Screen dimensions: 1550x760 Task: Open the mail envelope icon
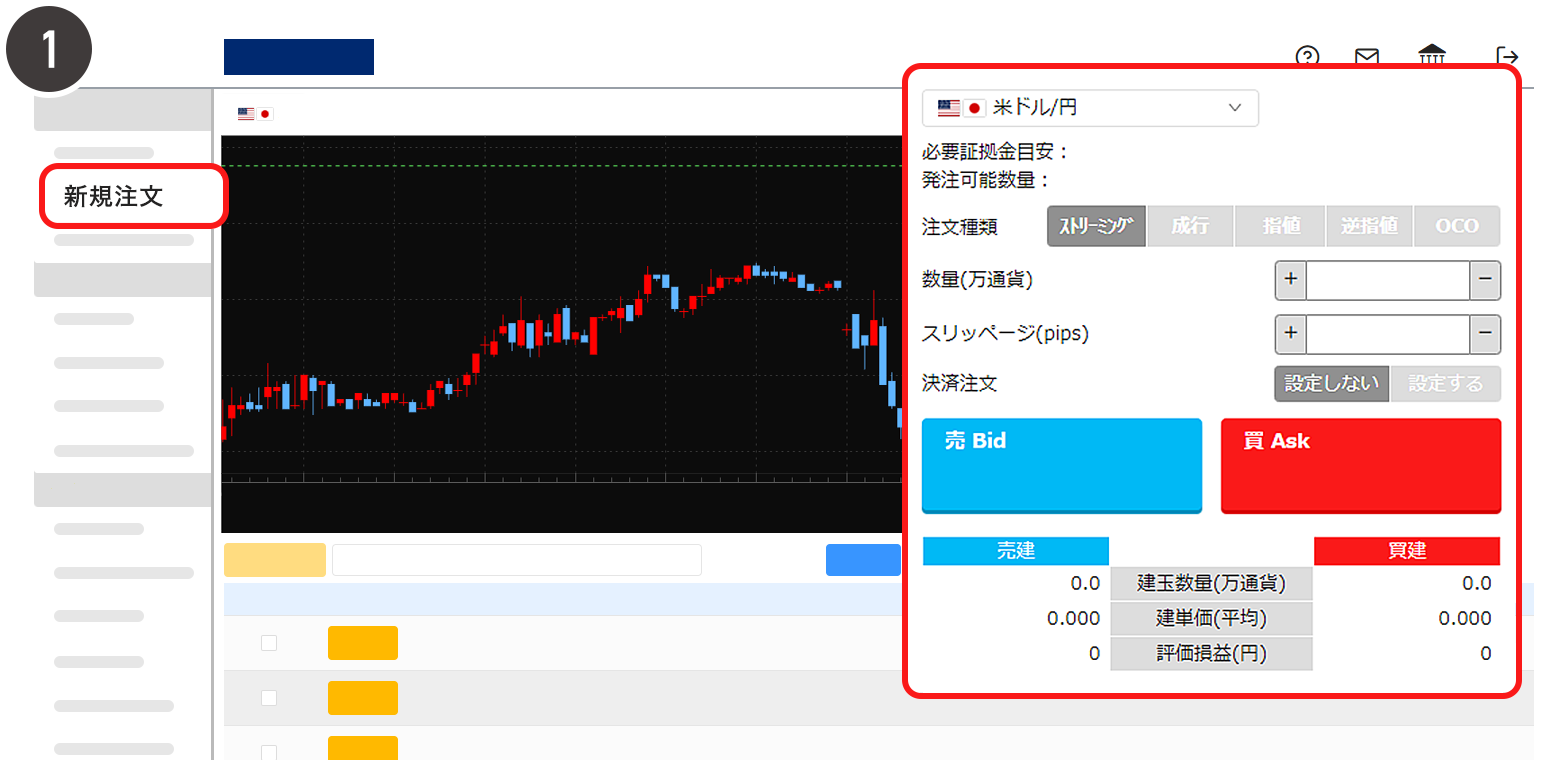click(x=1367, y=56)
